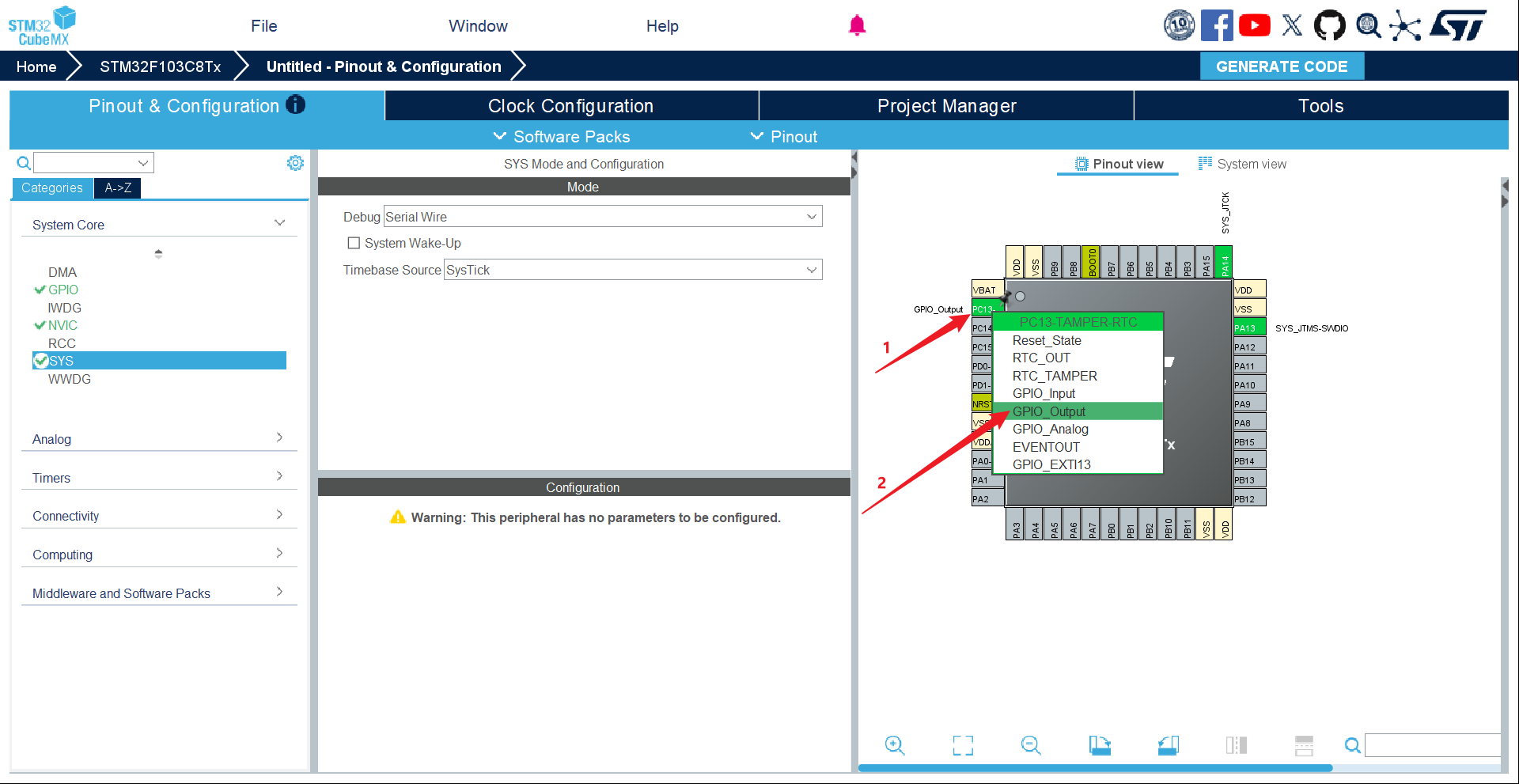Switch to the Tools tab
This screenshot has height=784, width=1519.
coord(1321,106)
